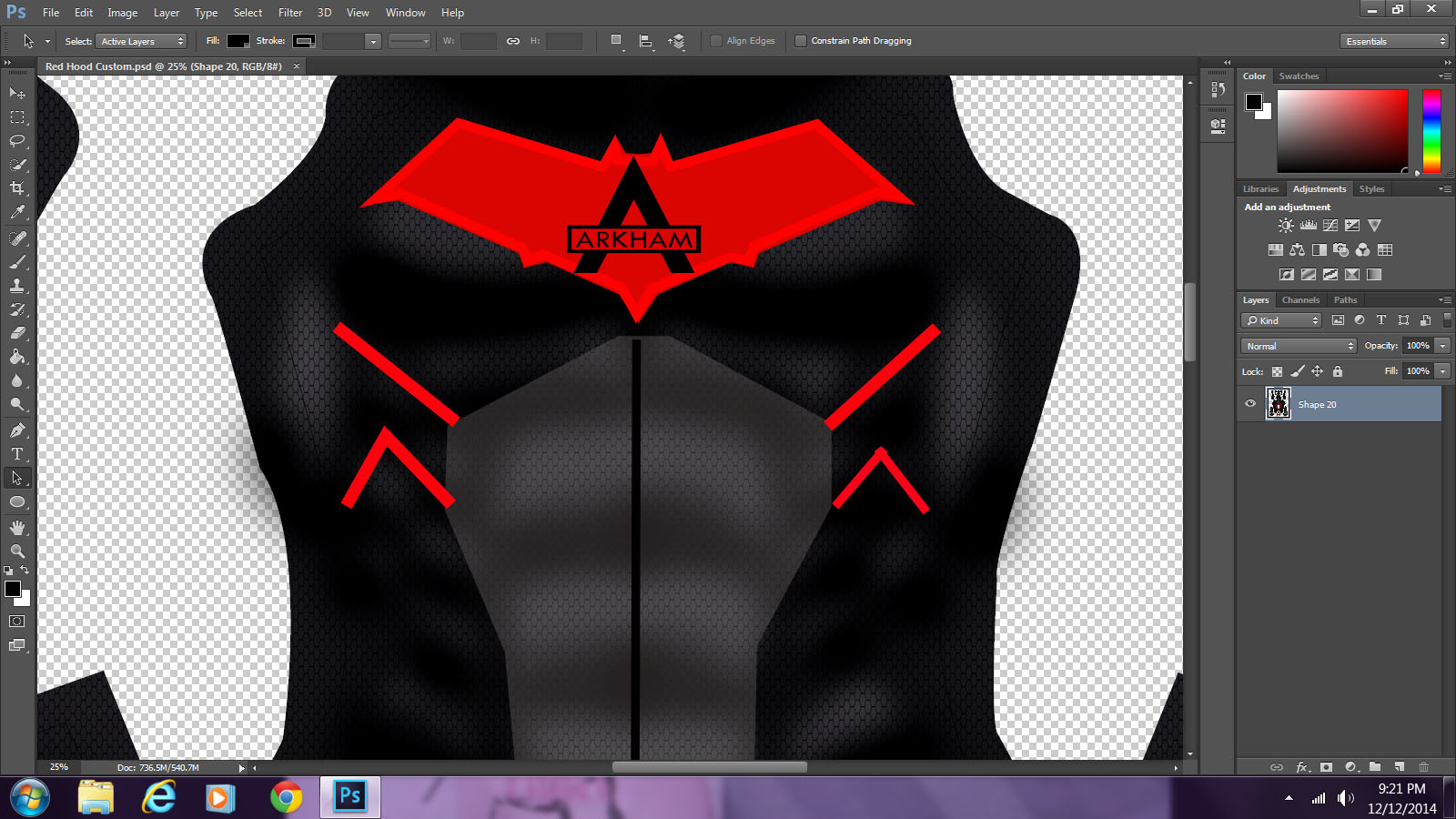Select the Move tool

pos(17,93)
